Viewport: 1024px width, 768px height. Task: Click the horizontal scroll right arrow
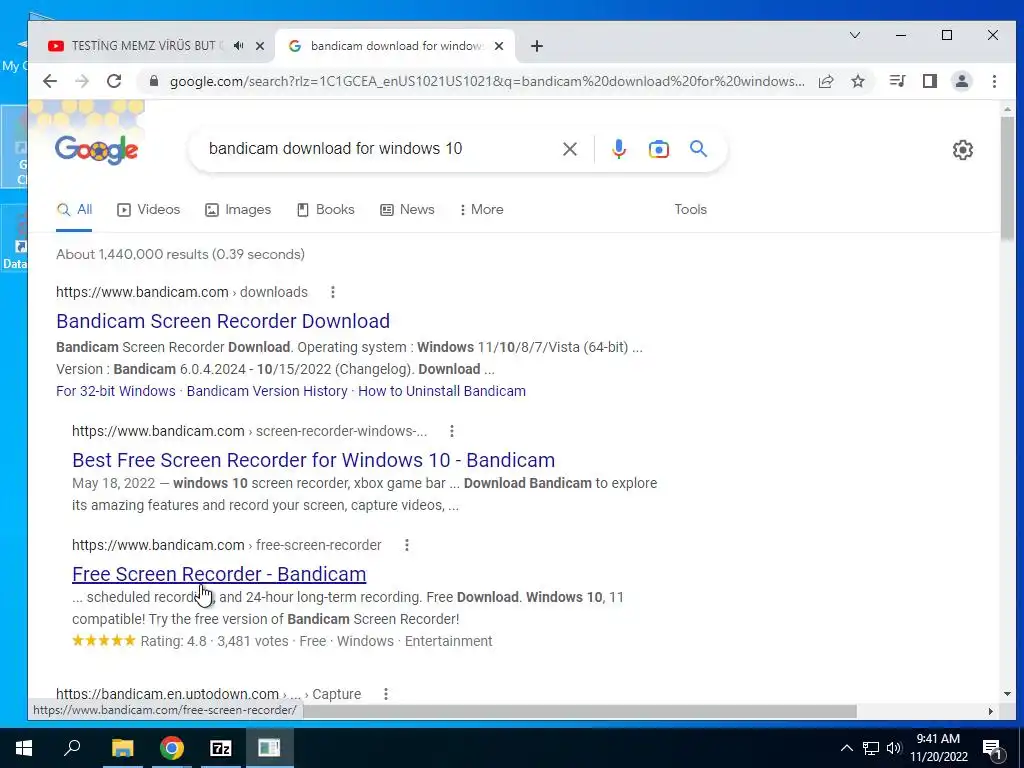click(991, 711)
